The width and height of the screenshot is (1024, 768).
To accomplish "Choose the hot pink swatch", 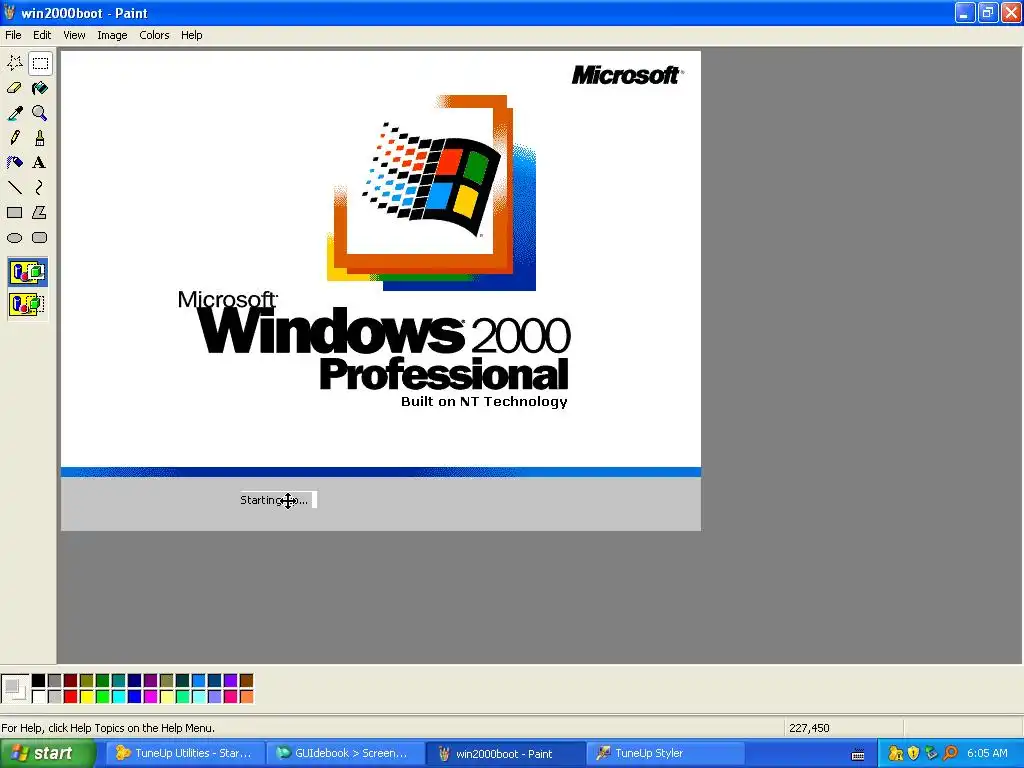I will pos(231,697).
